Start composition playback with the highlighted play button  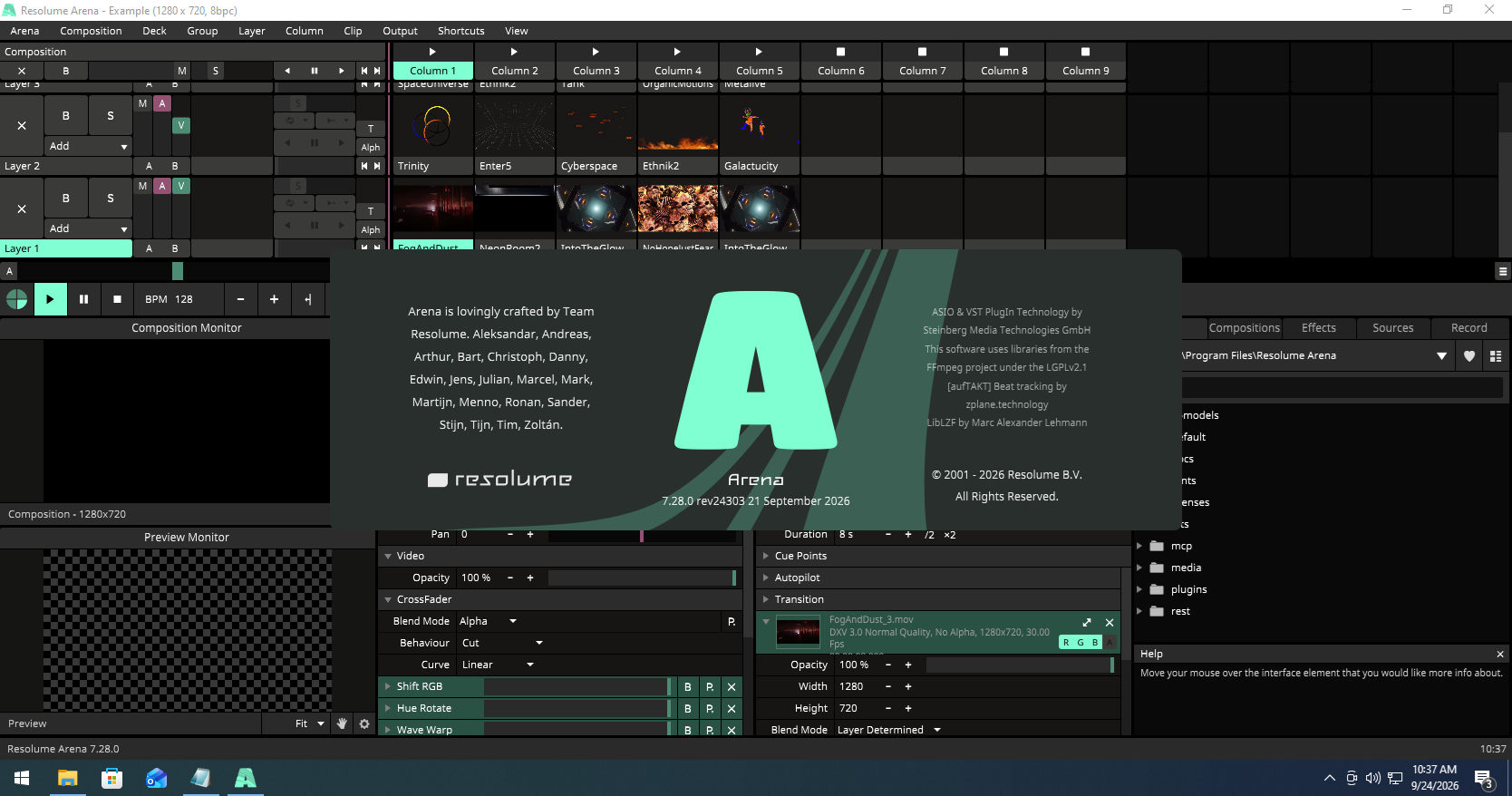tap(51, 299)
